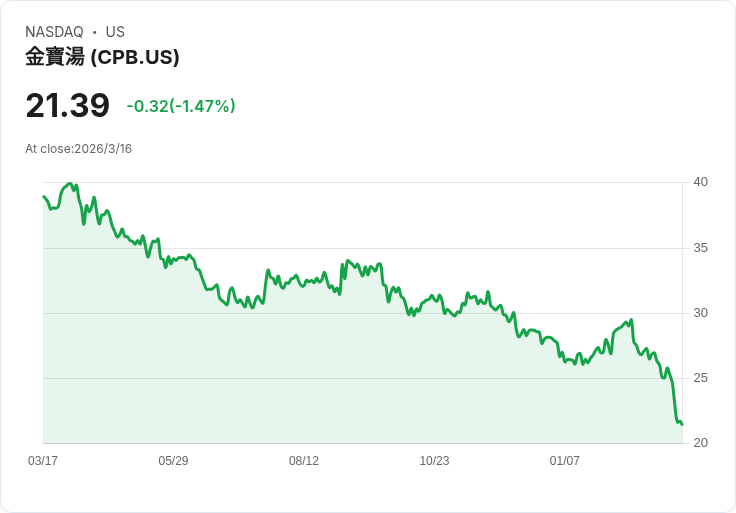Click the current price 21.39
This screenshot has width=736, height=513.
(68, 105)
